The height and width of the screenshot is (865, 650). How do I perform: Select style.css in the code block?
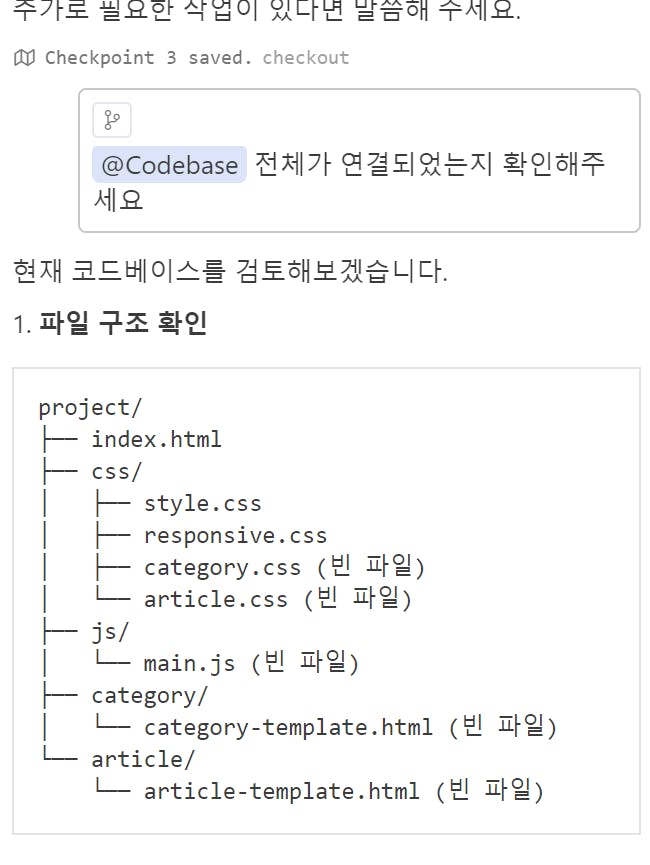[x=202, y=503]
